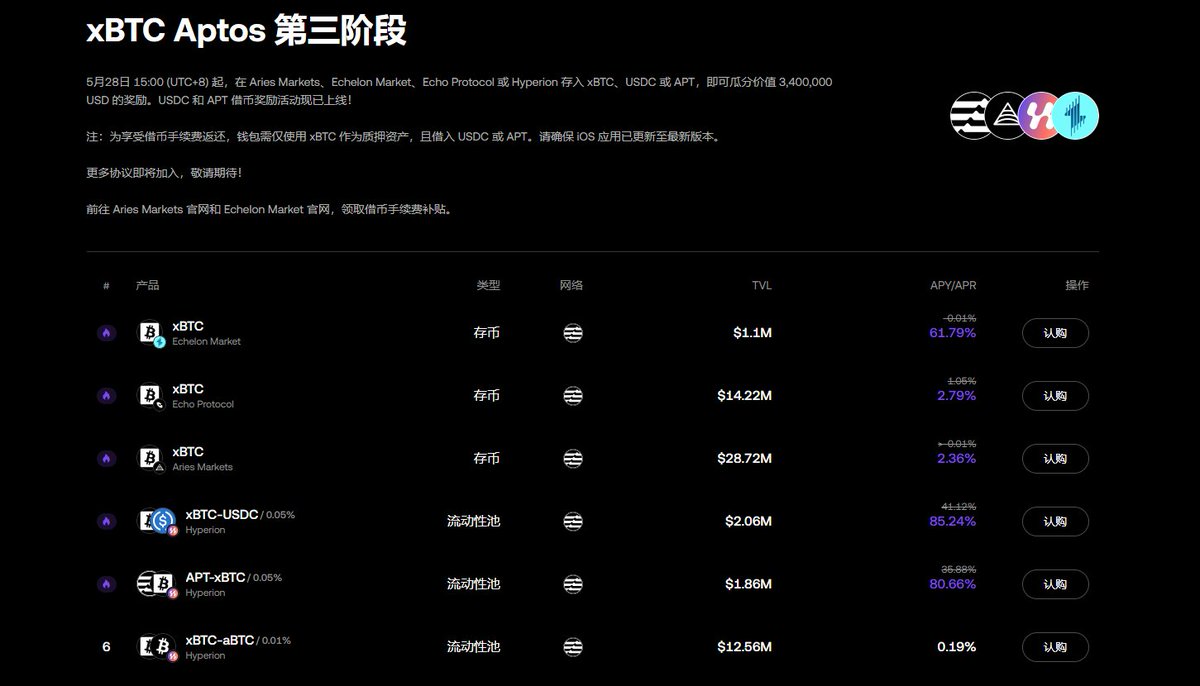Click the $2.06M TVL value
The height and width of the screenshot is (686, 1200).
point(748,521)
